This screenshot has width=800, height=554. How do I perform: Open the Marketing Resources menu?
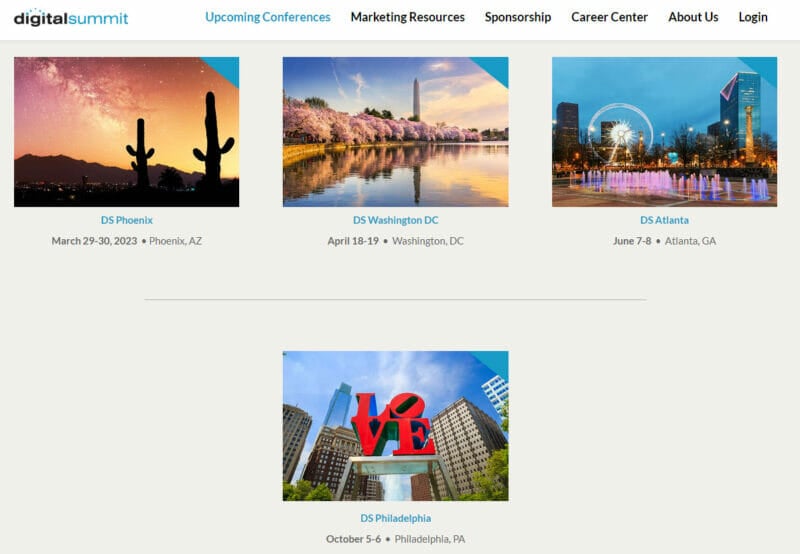408,17
